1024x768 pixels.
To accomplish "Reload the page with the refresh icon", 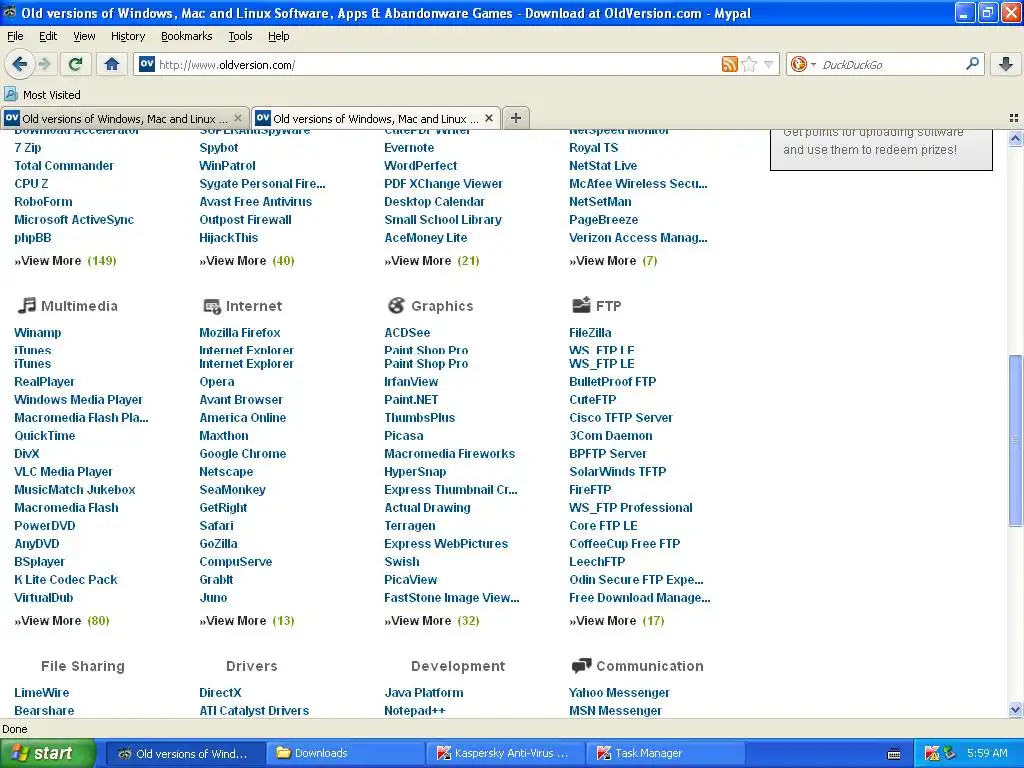I will pyautogui.click(x=76, y=64).
